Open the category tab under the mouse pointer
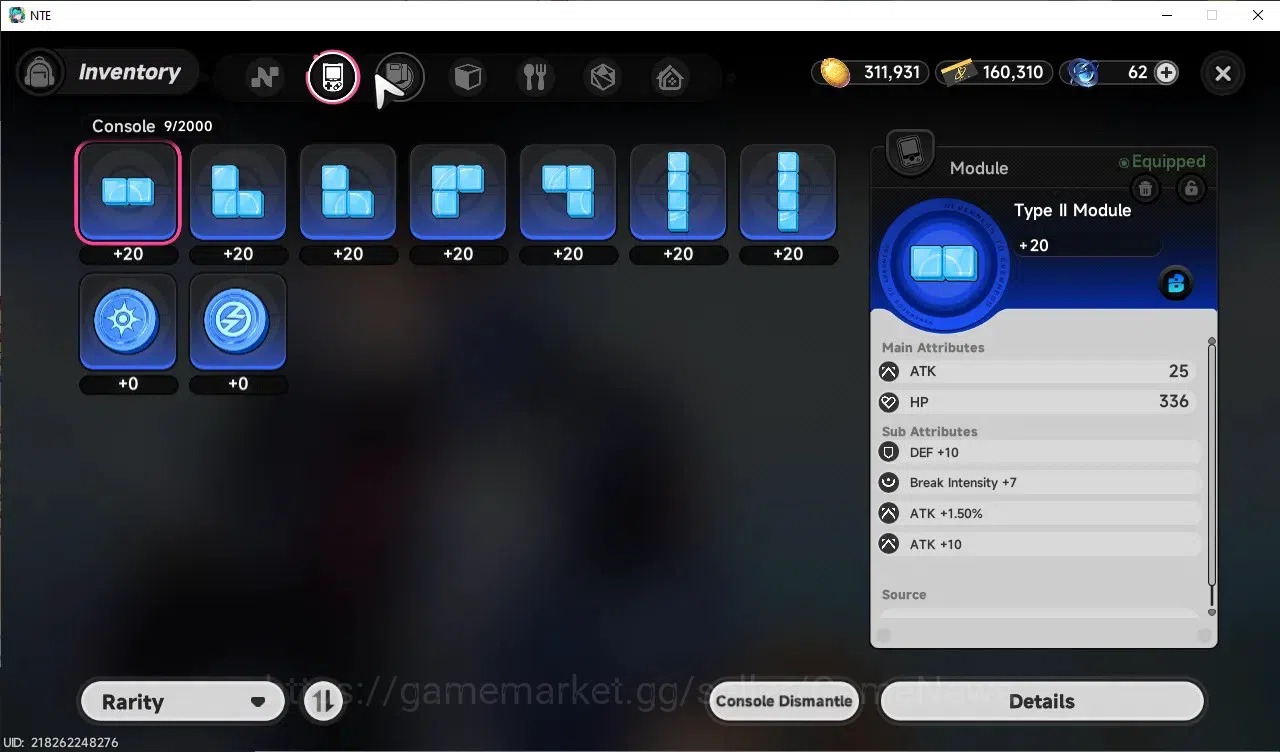Image resolution: width=1280 pixels, height=752 pixels. click(x=400, y=77)
